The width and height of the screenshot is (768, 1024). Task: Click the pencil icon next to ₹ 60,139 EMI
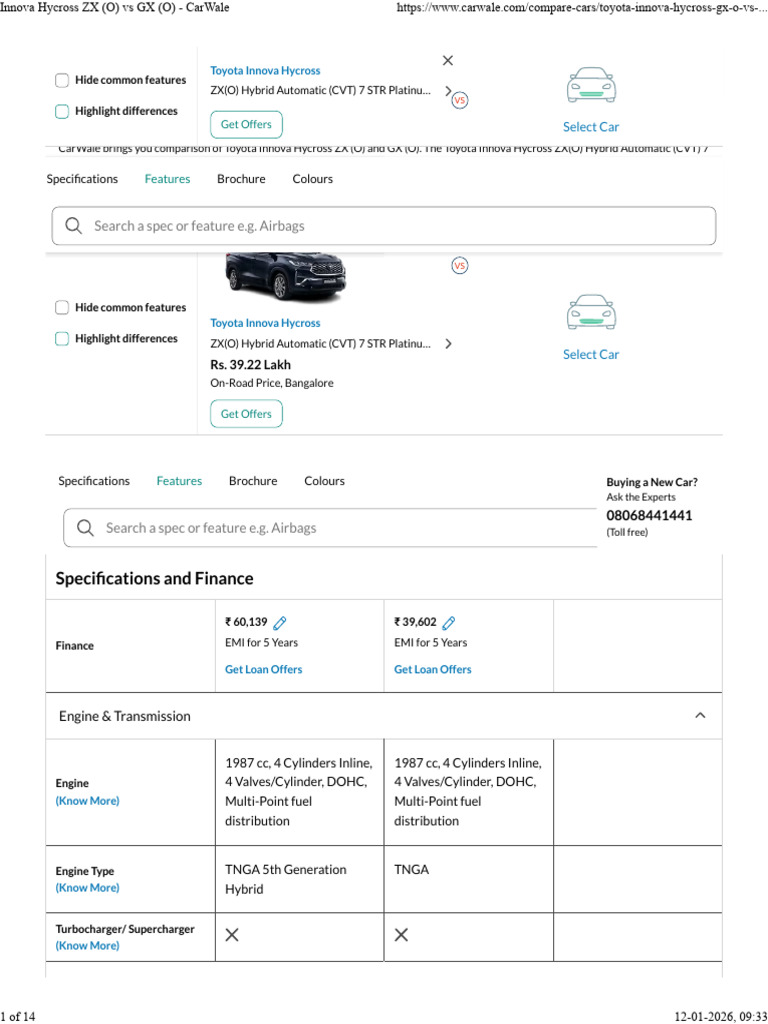280,622
